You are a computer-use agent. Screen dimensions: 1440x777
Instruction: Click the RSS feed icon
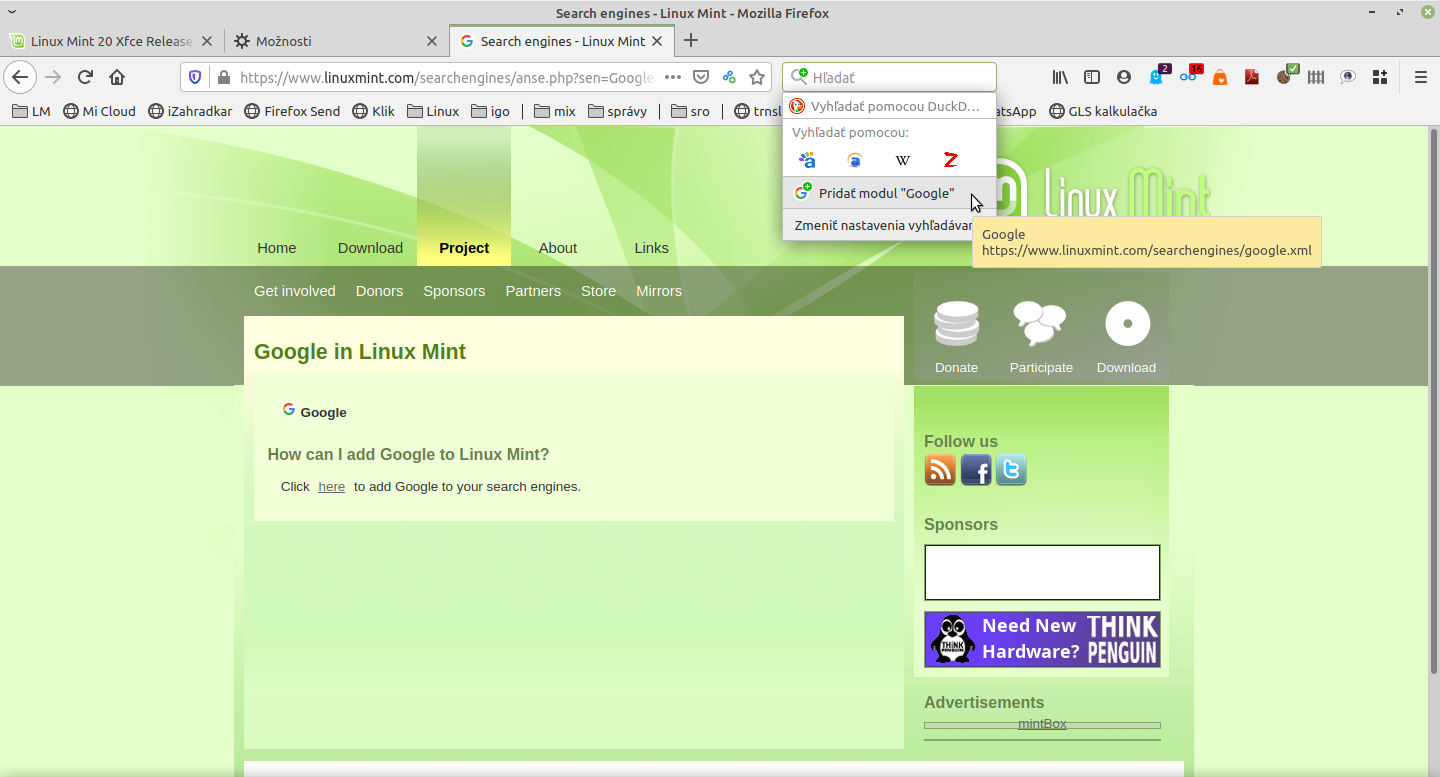pos(940,470)
